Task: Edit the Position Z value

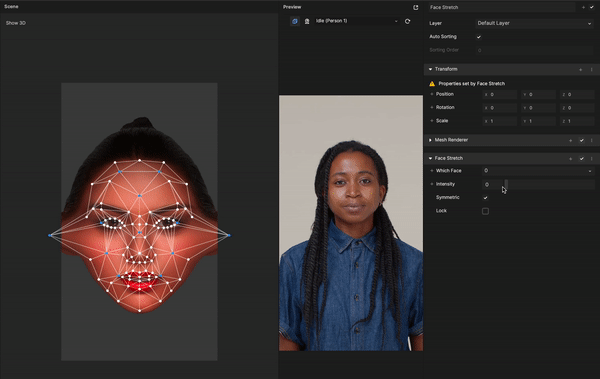Action: pyautogui.click(x=577, y=94)
